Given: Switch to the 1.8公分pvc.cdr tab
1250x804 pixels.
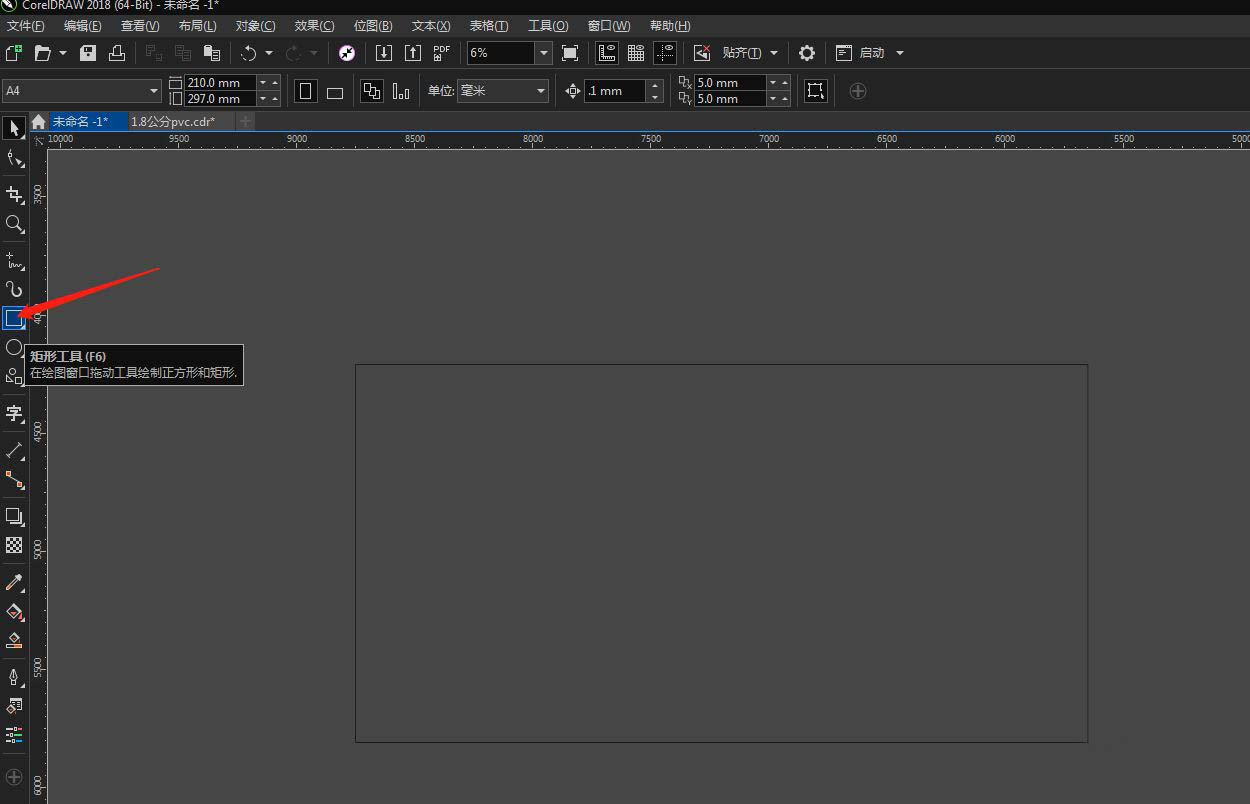Looking at the screenshot, I should 173,121.
